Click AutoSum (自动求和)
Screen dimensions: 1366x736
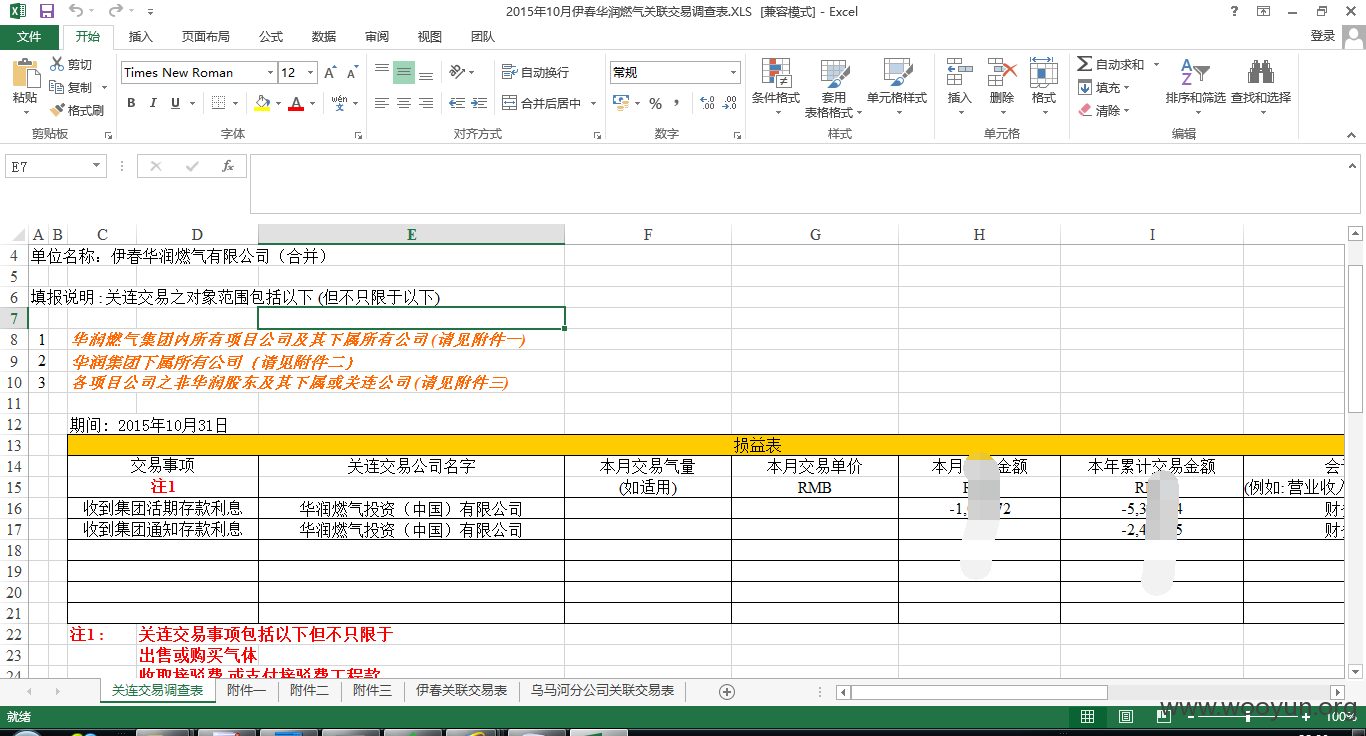pos(1111,65)
